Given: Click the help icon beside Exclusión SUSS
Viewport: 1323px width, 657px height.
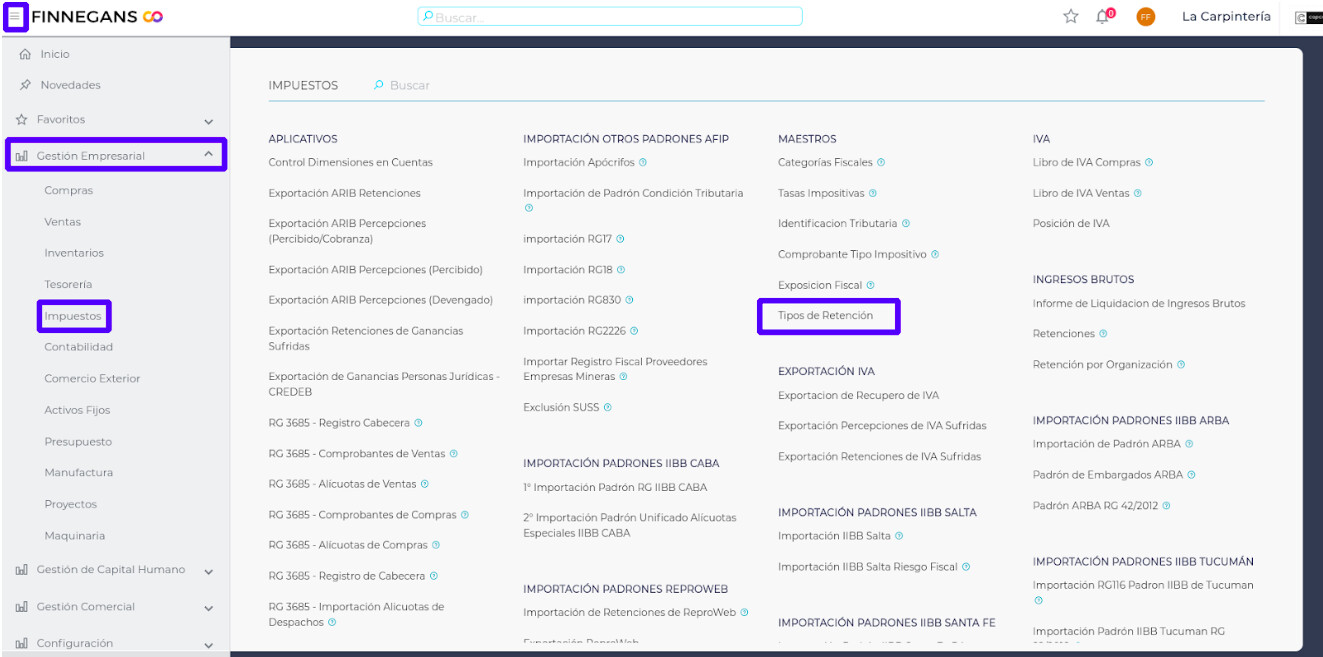Looking at the screenshot, I should 608,407.
